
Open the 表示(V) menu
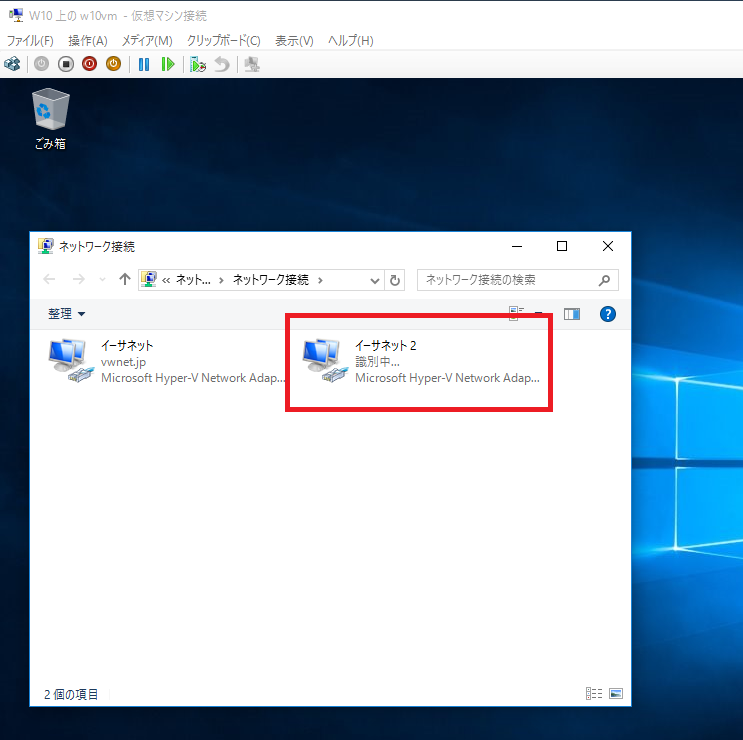tap(294, 41)
